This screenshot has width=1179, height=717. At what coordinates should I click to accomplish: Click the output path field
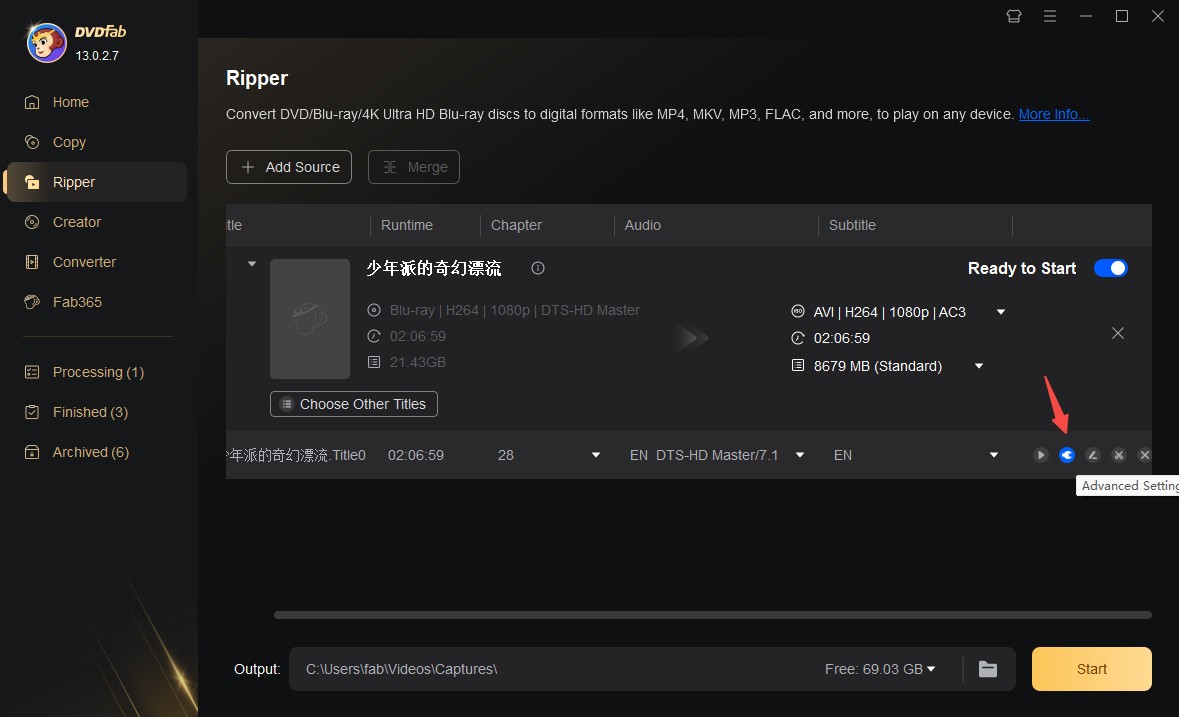point(550,669)
